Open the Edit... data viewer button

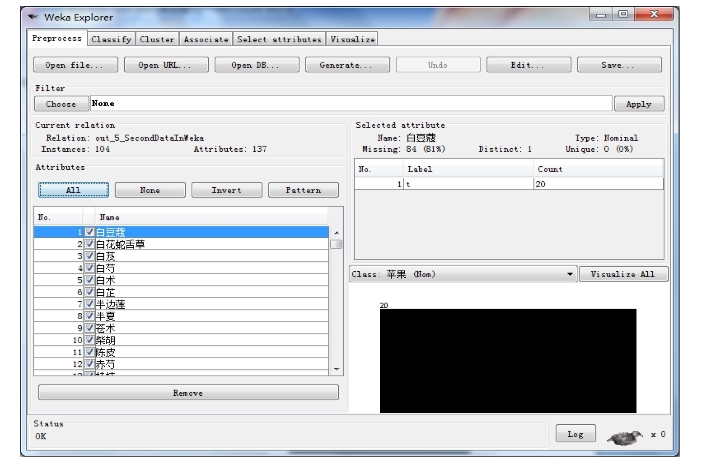[528, 65]
